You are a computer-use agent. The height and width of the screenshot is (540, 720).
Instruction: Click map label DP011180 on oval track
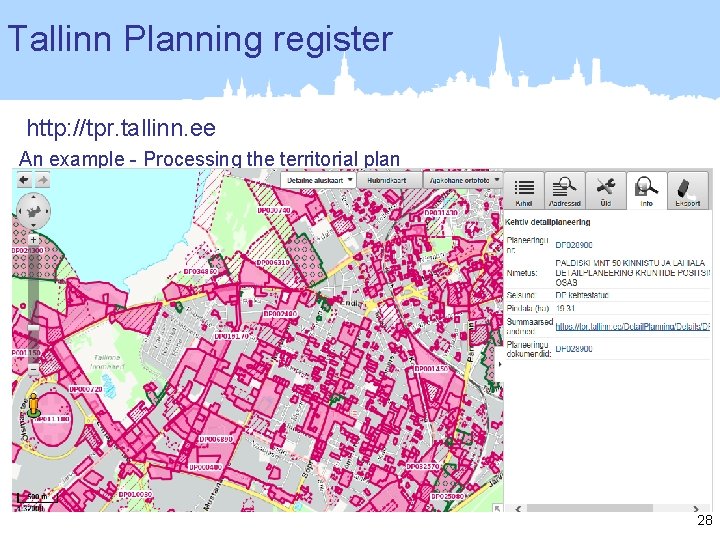52,419
